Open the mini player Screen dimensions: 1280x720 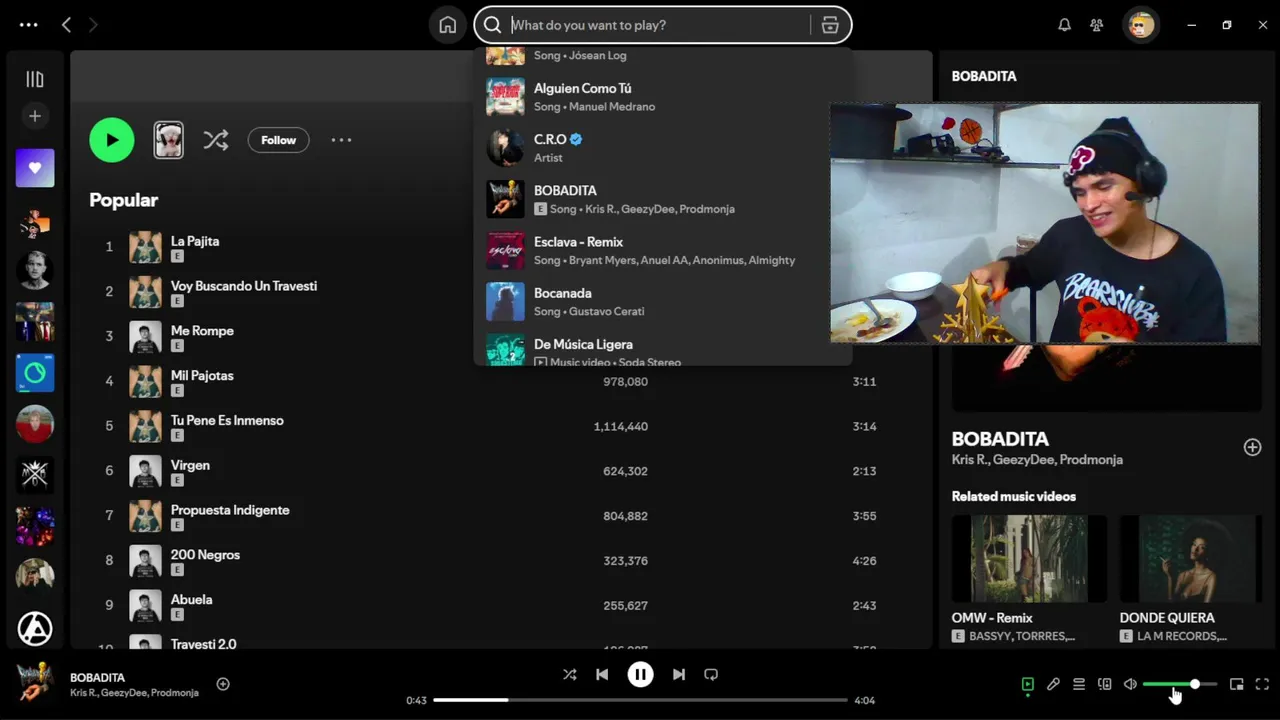pos(1236,684)
